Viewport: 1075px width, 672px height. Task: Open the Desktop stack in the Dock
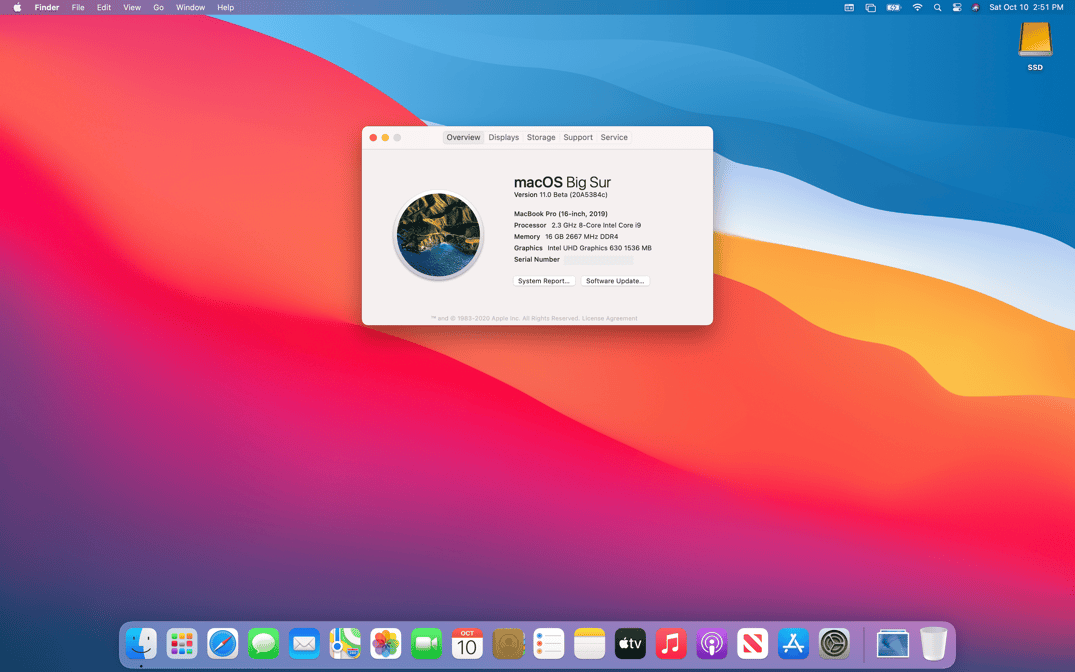point(893,644)
